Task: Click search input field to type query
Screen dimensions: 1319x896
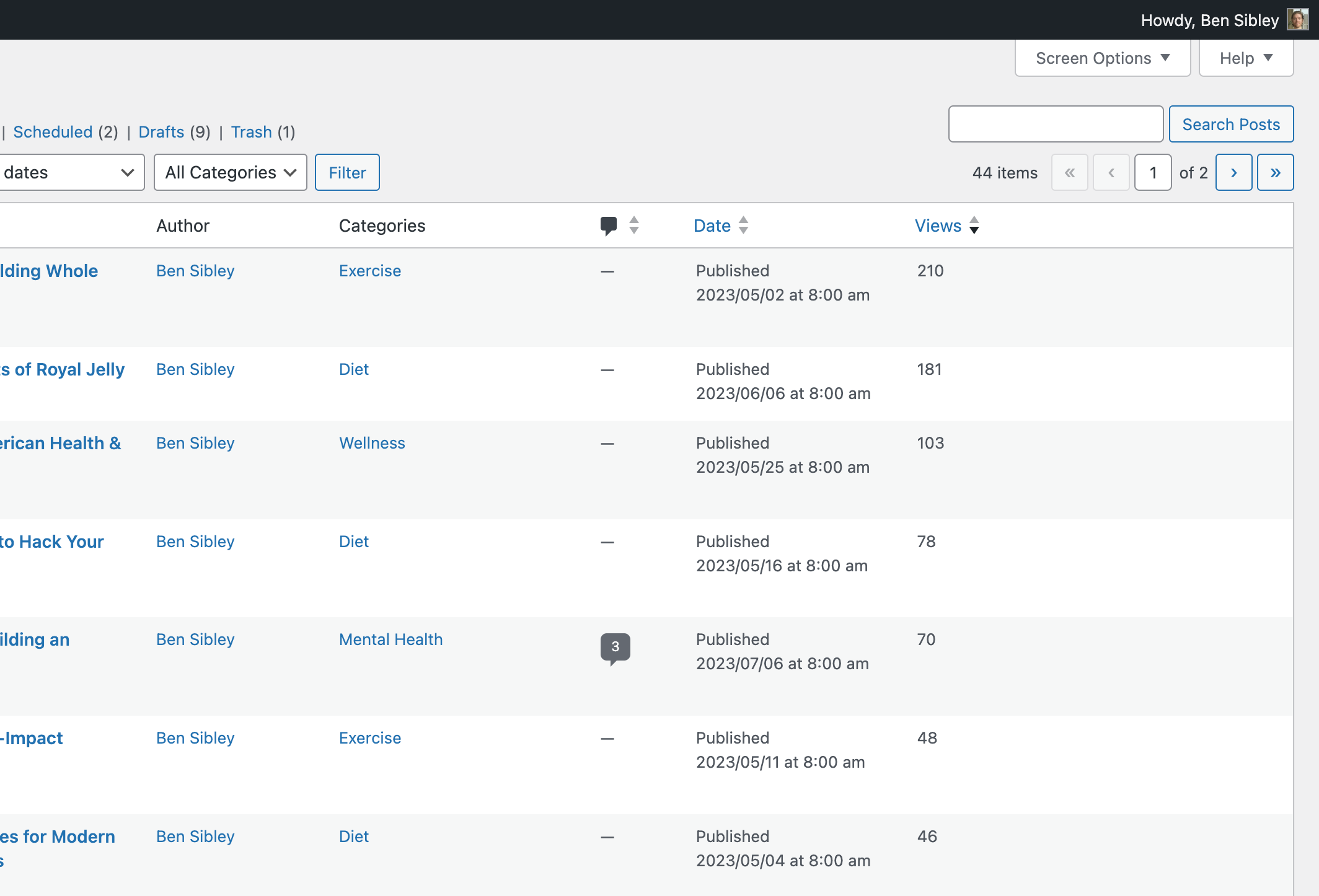Action: (x=1056, y=123)
